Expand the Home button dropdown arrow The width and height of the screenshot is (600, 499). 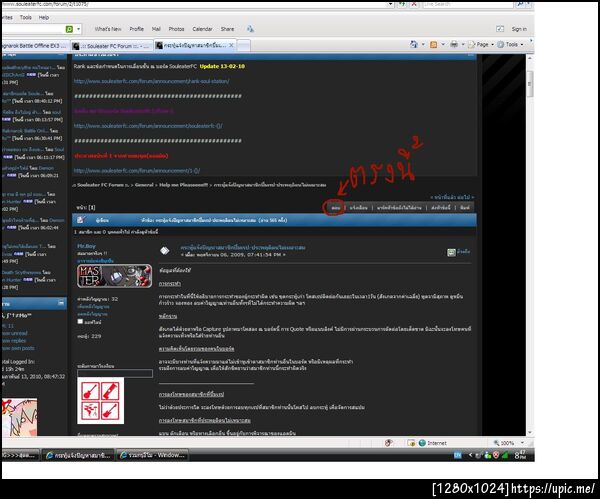point(423,44)
